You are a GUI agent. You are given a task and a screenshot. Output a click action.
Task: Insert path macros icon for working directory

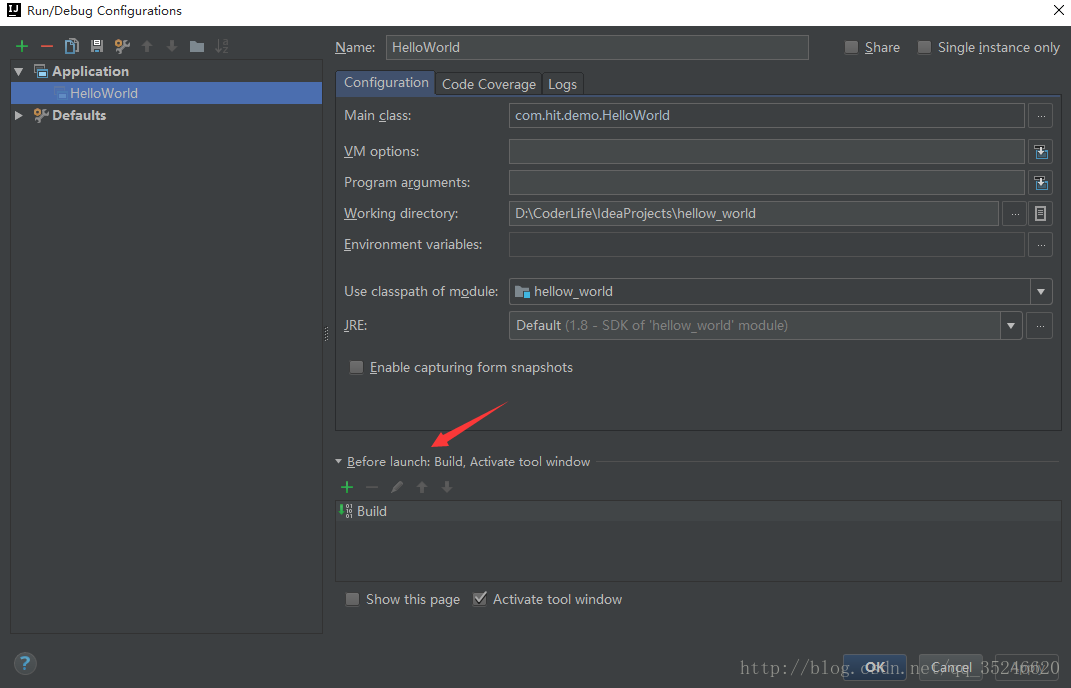tap(1040, 214)
